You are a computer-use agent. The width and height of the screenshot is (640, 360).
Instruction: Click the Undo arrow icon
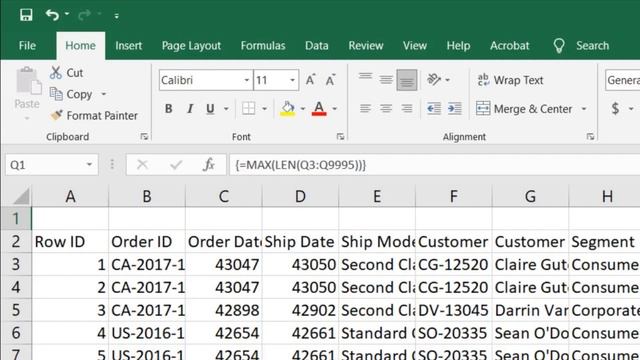52,15
